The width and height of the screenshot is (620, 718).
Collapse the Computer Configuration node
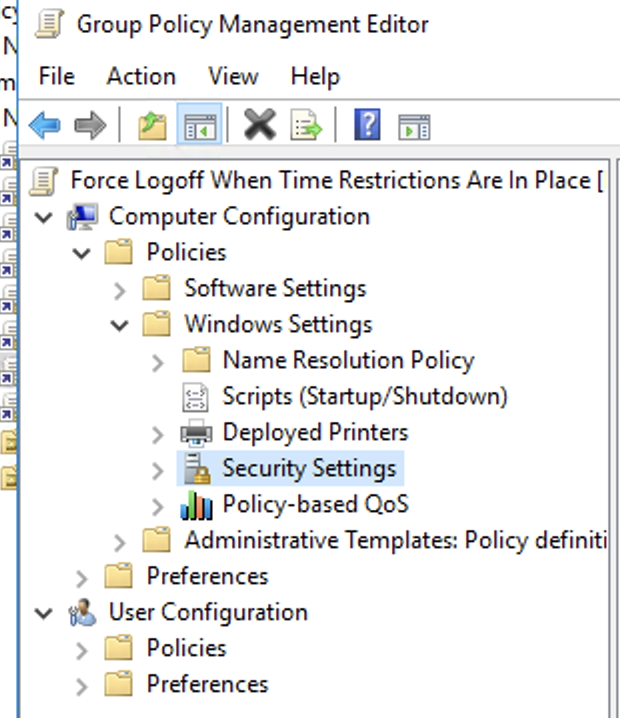[44, 217]
